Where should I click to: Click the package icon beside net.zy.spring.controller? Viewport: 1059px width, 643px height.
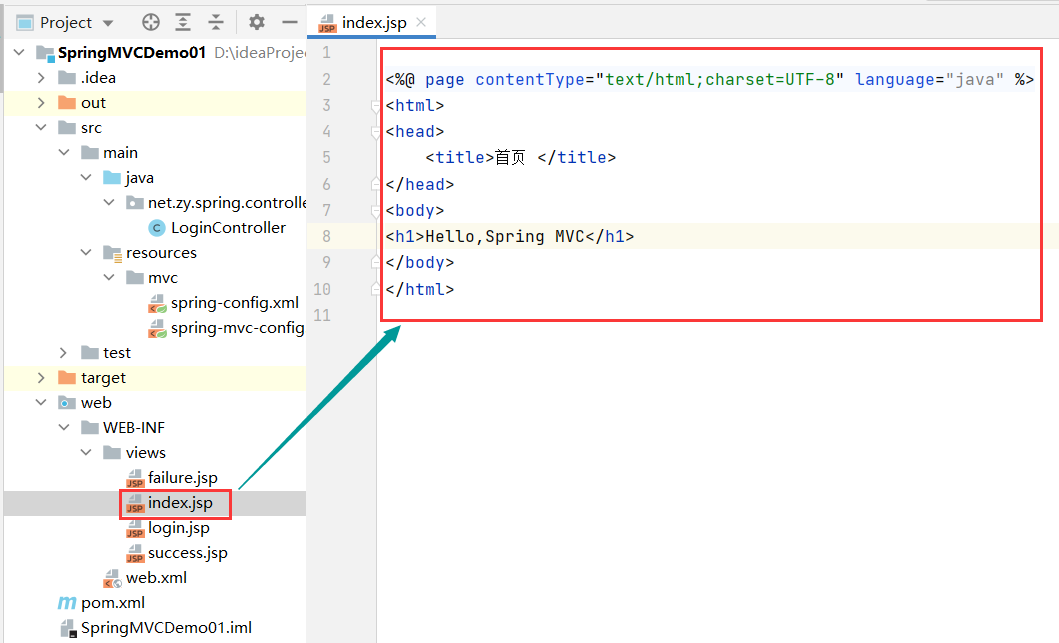[134, 203]
